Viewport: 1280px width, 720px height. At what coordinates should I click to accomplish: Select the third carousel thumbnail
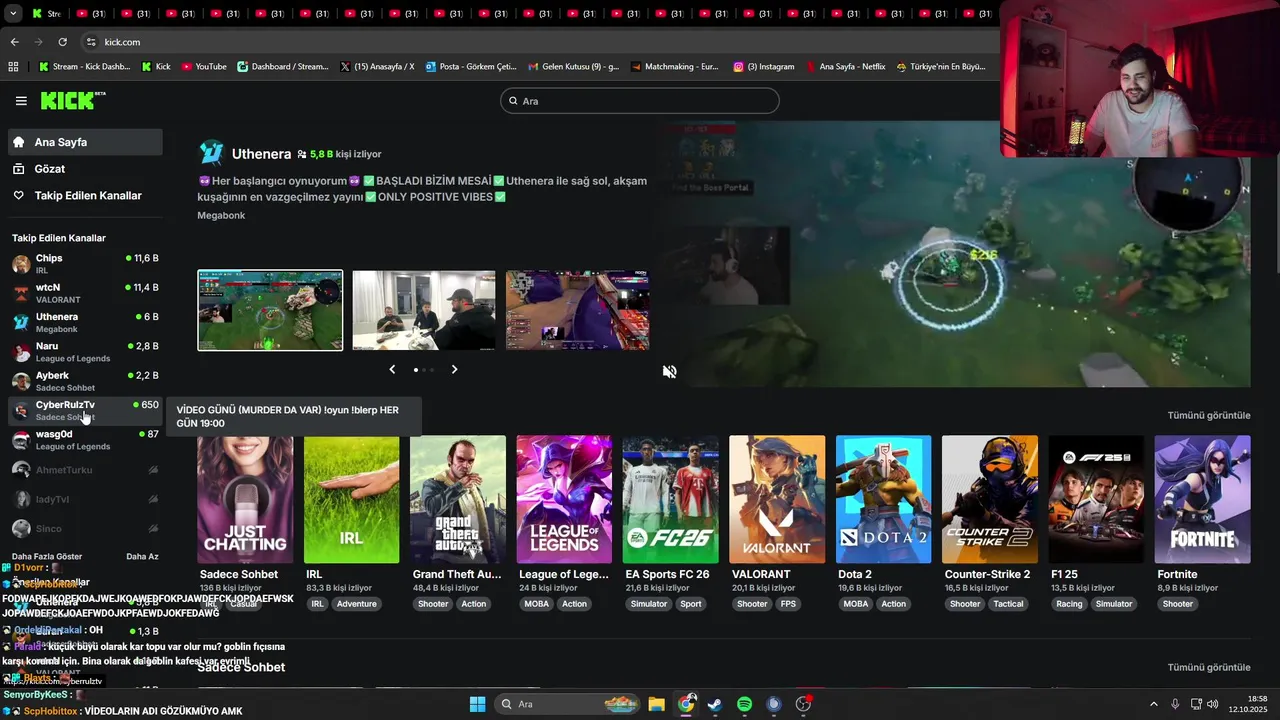[578, 310]
